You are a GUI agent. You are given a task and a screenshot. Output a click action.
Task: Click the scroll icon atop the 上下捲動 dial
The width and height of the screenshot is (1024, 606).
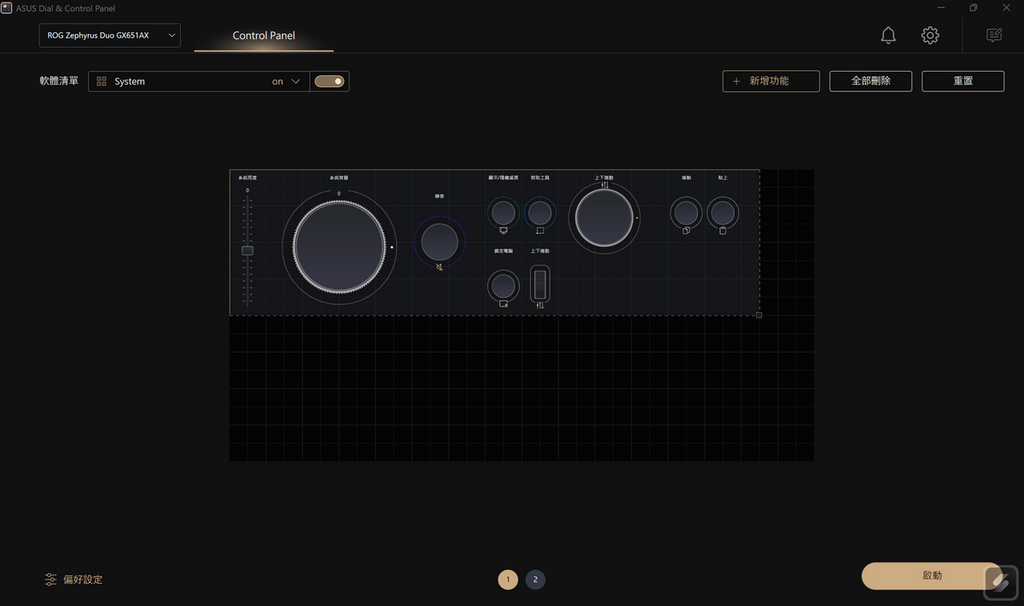pos(605,185)
